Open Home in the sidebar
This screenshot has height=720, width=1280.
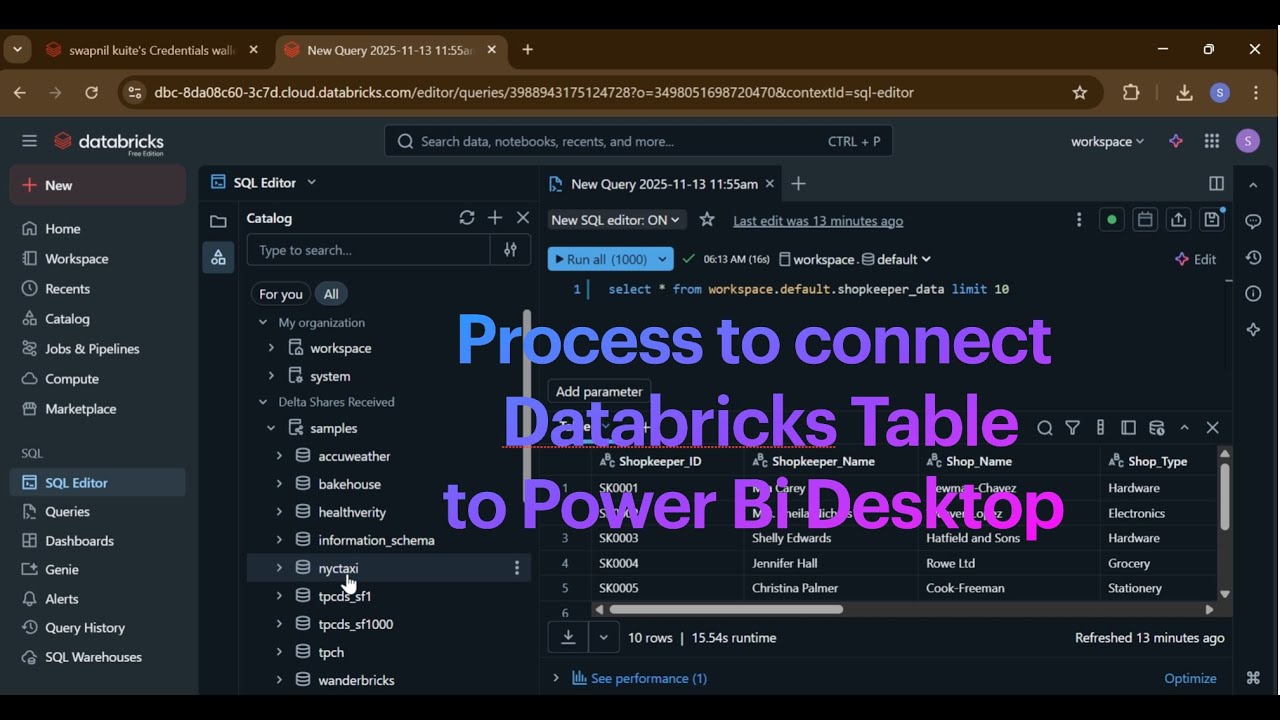[x=97, y=229]
